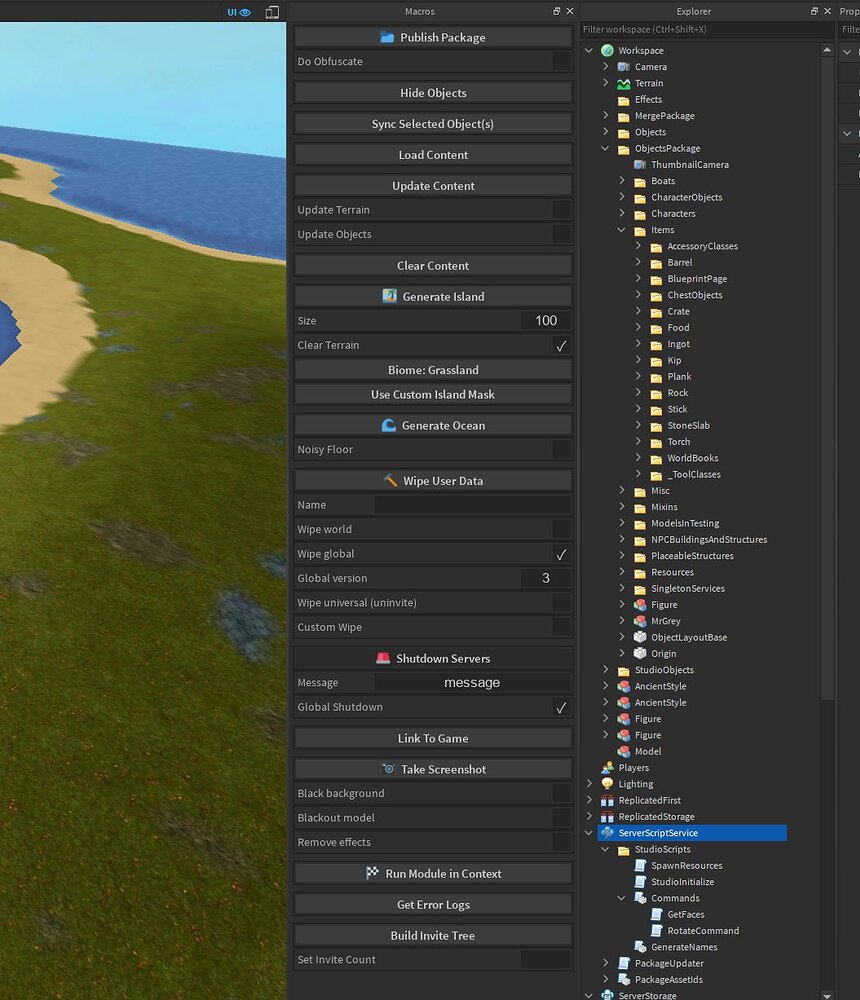Enable the Do Obfuscate checkbox

coord(561,61)
